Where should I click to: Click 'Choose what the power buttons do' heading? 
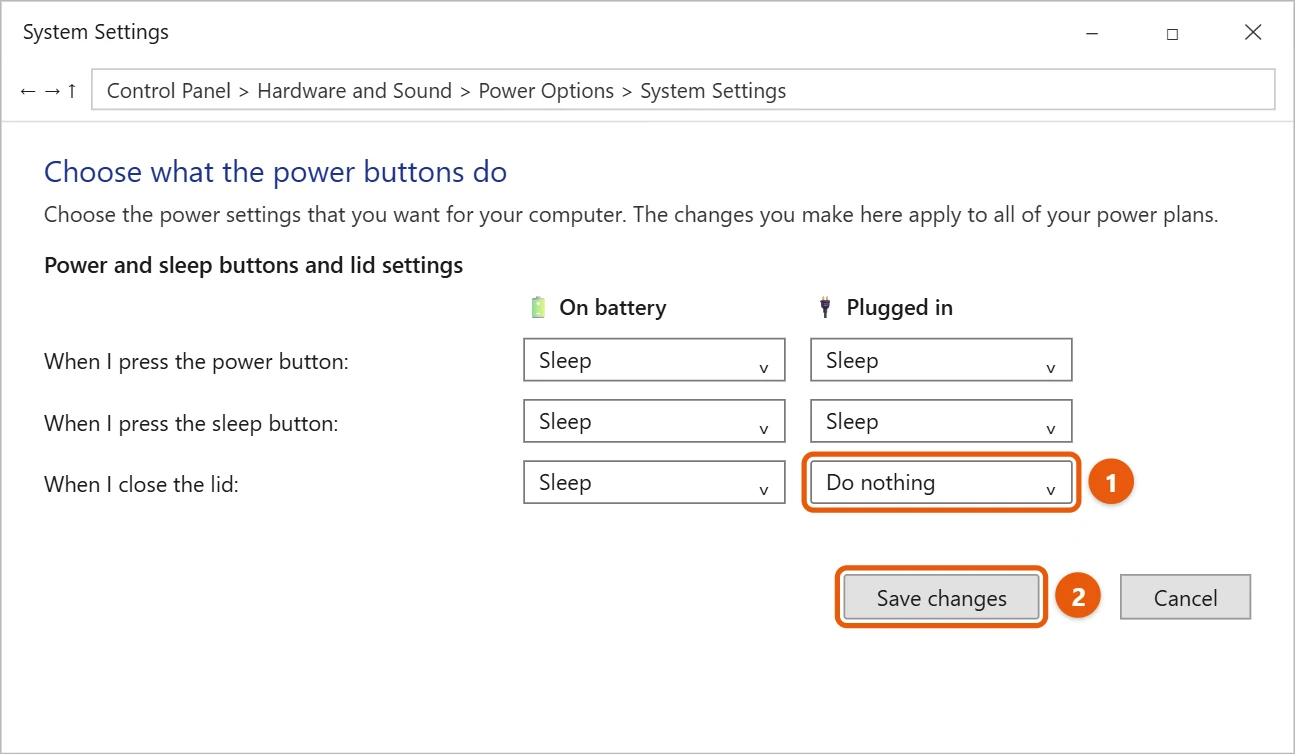pos(276,172)
